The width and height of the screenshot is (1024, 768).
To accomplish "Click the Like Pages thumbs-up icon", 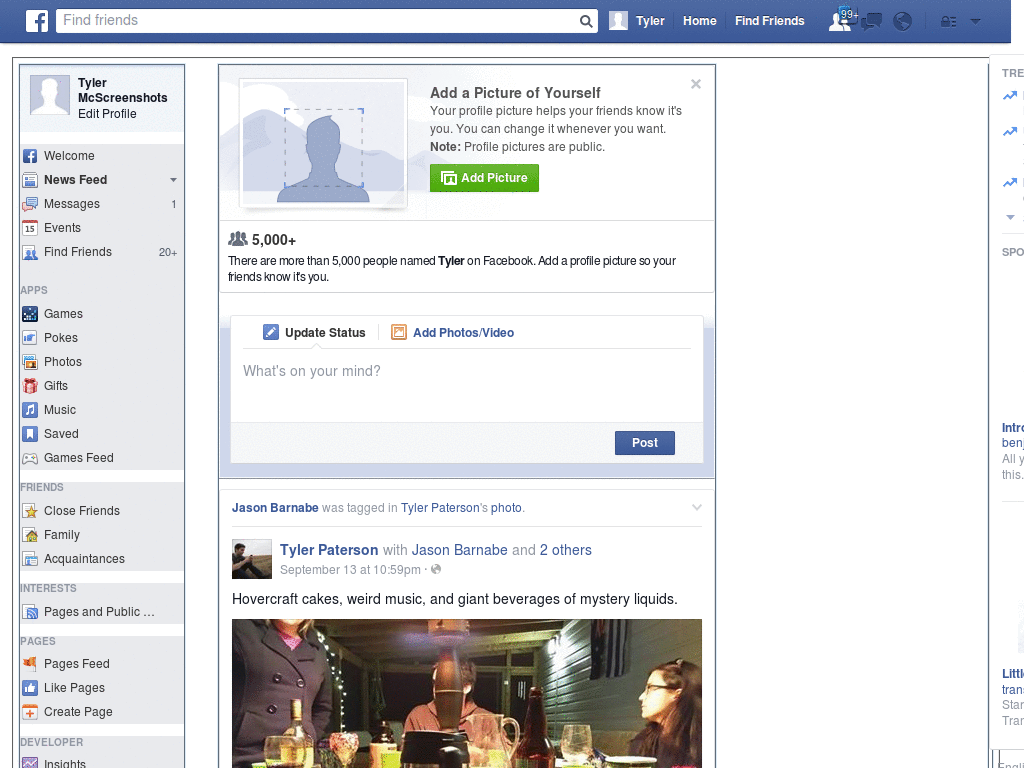I will tap(30, 688).
